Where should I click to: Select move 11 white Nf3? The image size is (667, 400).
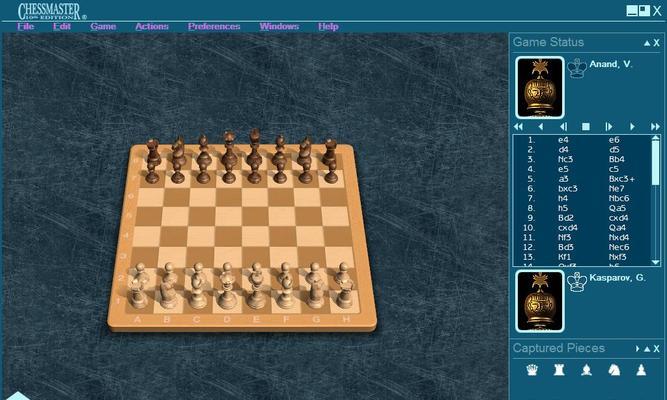(564, 238)
